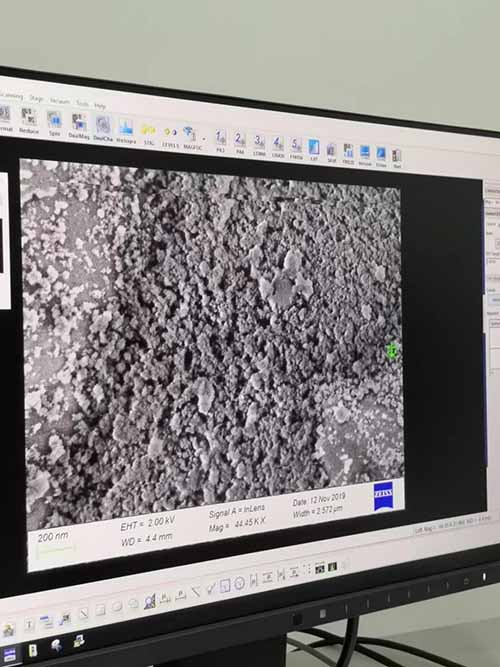Click the rosette stamp icon in the bottom toolbar
Screen dimensions: 500x667
click(149, 601)
